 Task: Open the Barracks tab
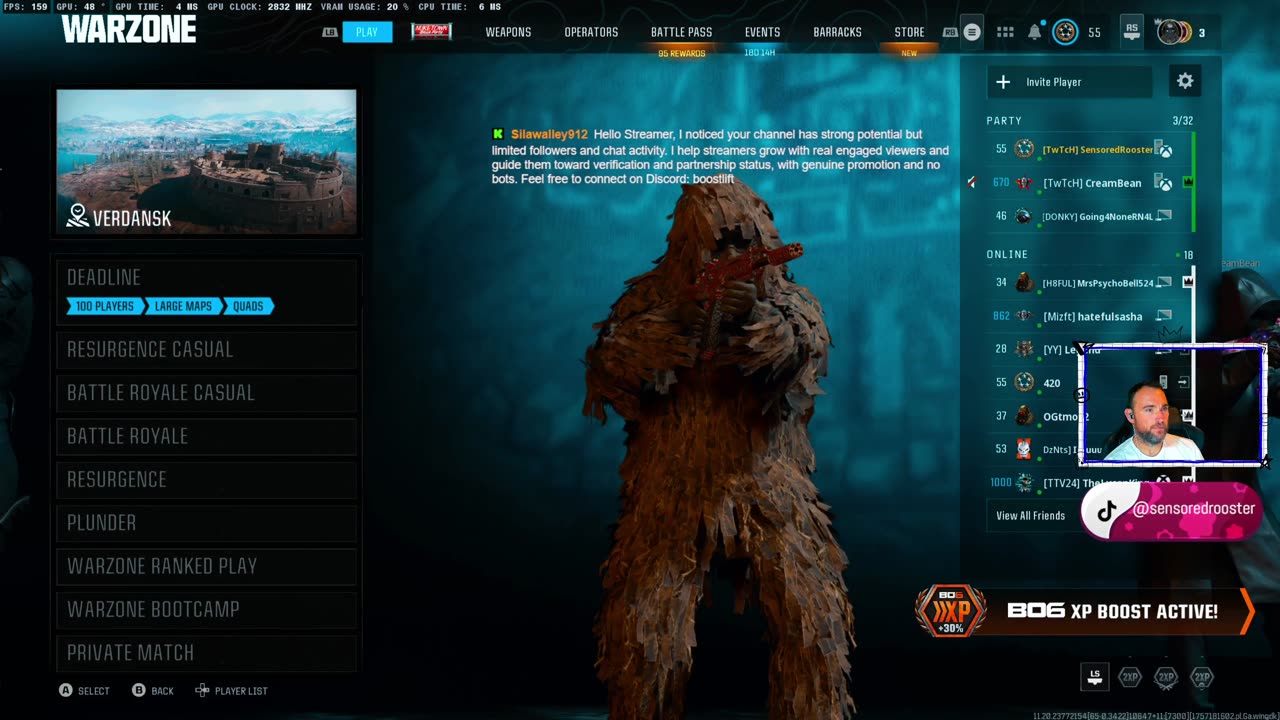tap(837, 32)
